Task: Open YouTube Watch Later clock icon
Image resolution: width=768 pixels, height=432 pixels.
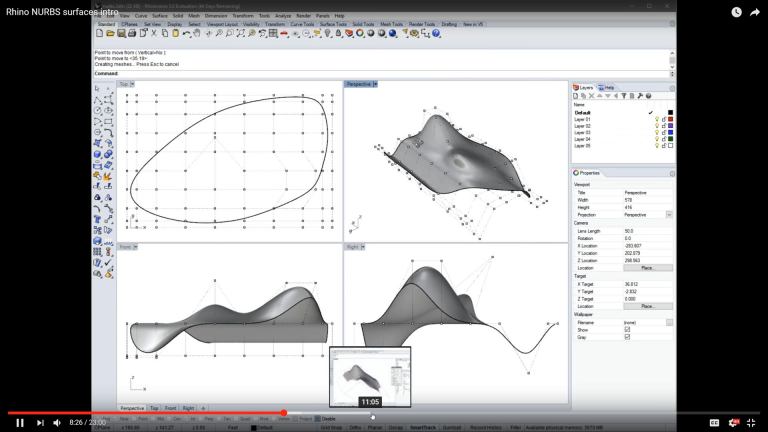Action: (737, 12)
